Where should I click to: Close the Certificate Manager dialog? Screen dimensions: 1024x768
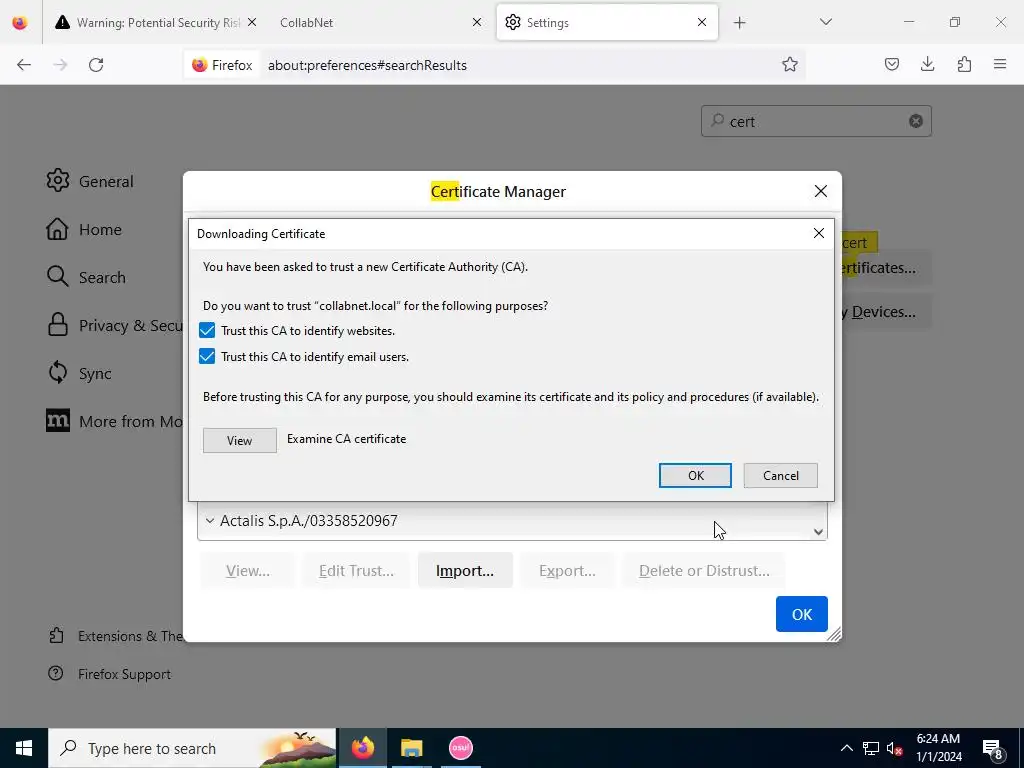(x=821, y=191)
